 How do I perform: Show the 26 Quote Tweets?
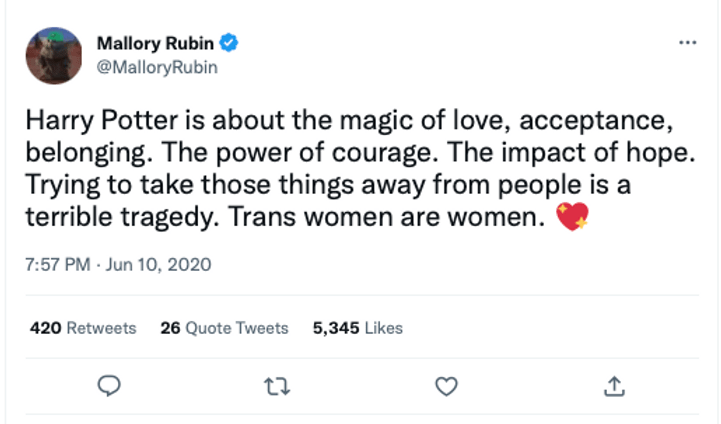224,328
